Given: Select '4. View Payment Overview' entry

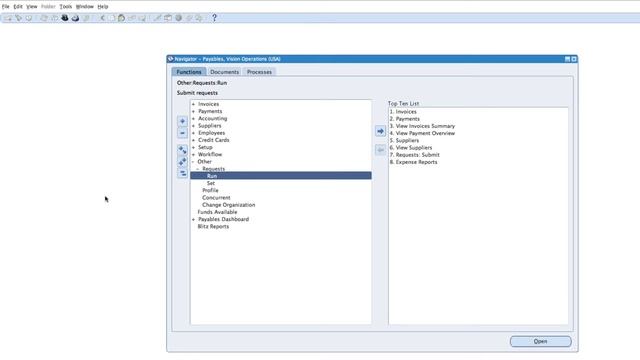Looking at the screenshot, I should (422, 133).
